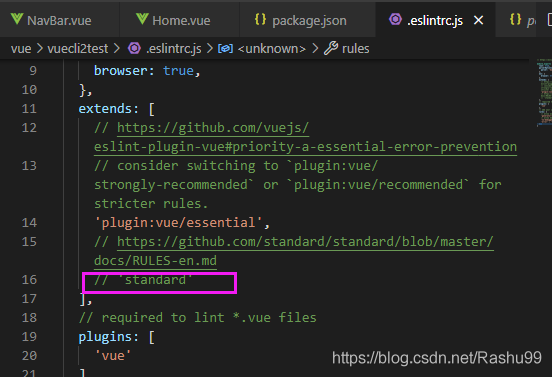Expand the vue breadcrumb folder
The width and height of the screenshot is (552, 377).
click(x=21, y=49)
